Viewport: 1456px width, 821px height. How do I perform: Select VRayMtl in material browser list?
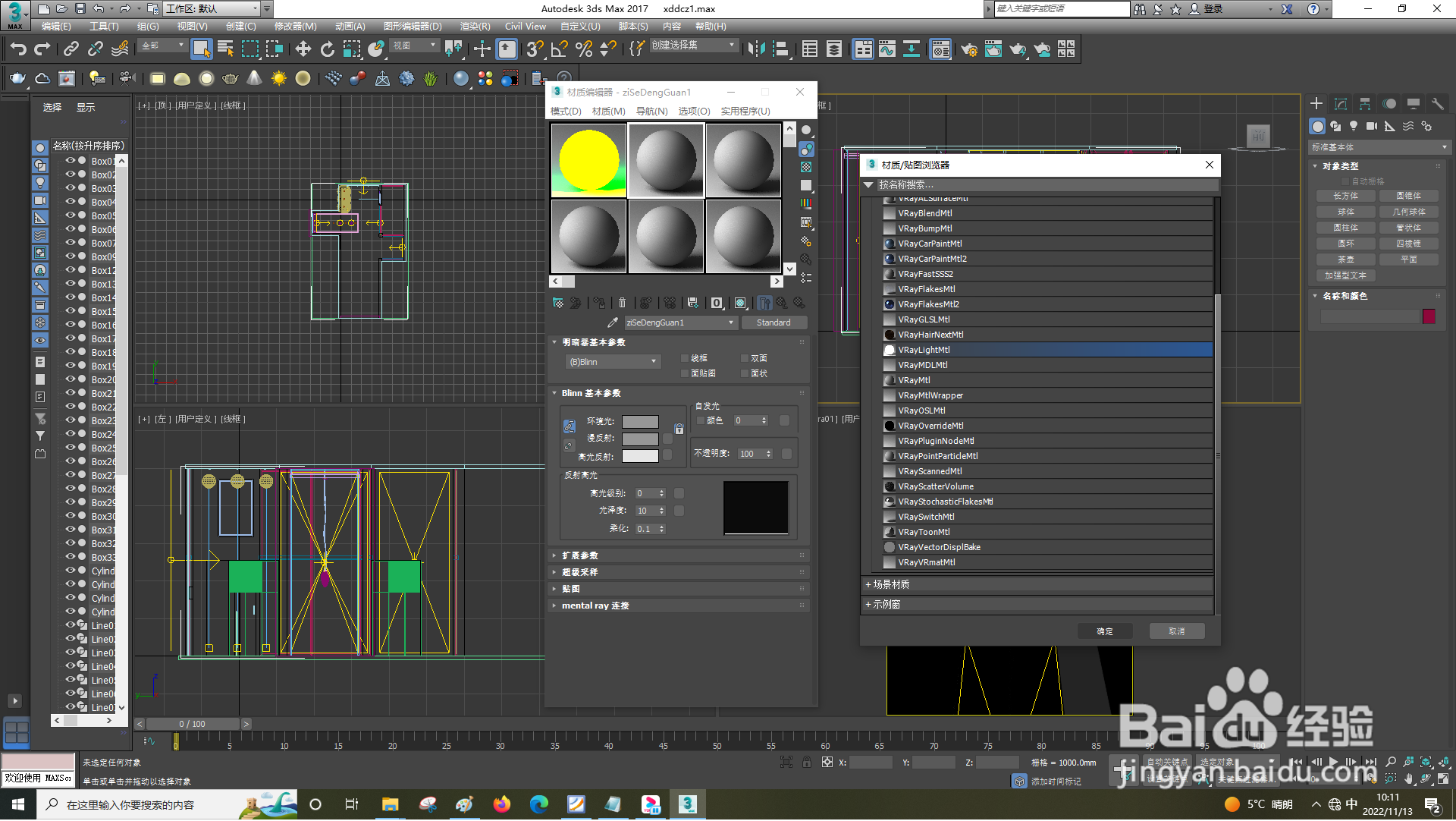1047,381
